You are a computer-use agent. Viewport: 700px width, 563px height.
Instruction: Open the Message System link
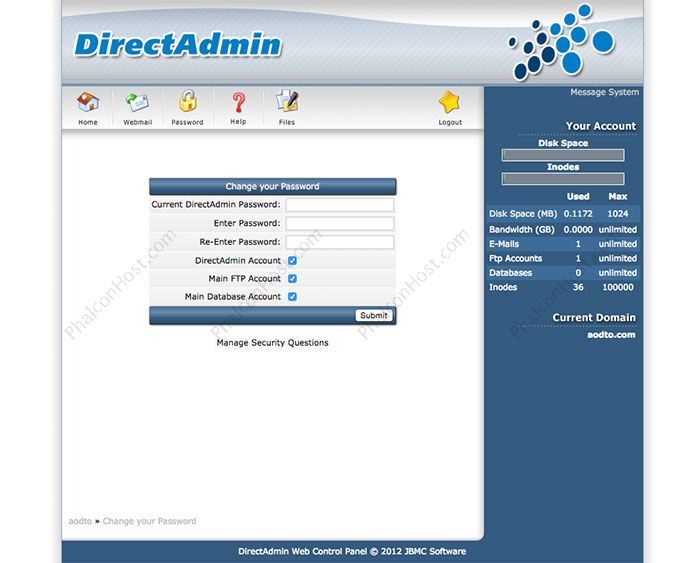click(604, 92)
